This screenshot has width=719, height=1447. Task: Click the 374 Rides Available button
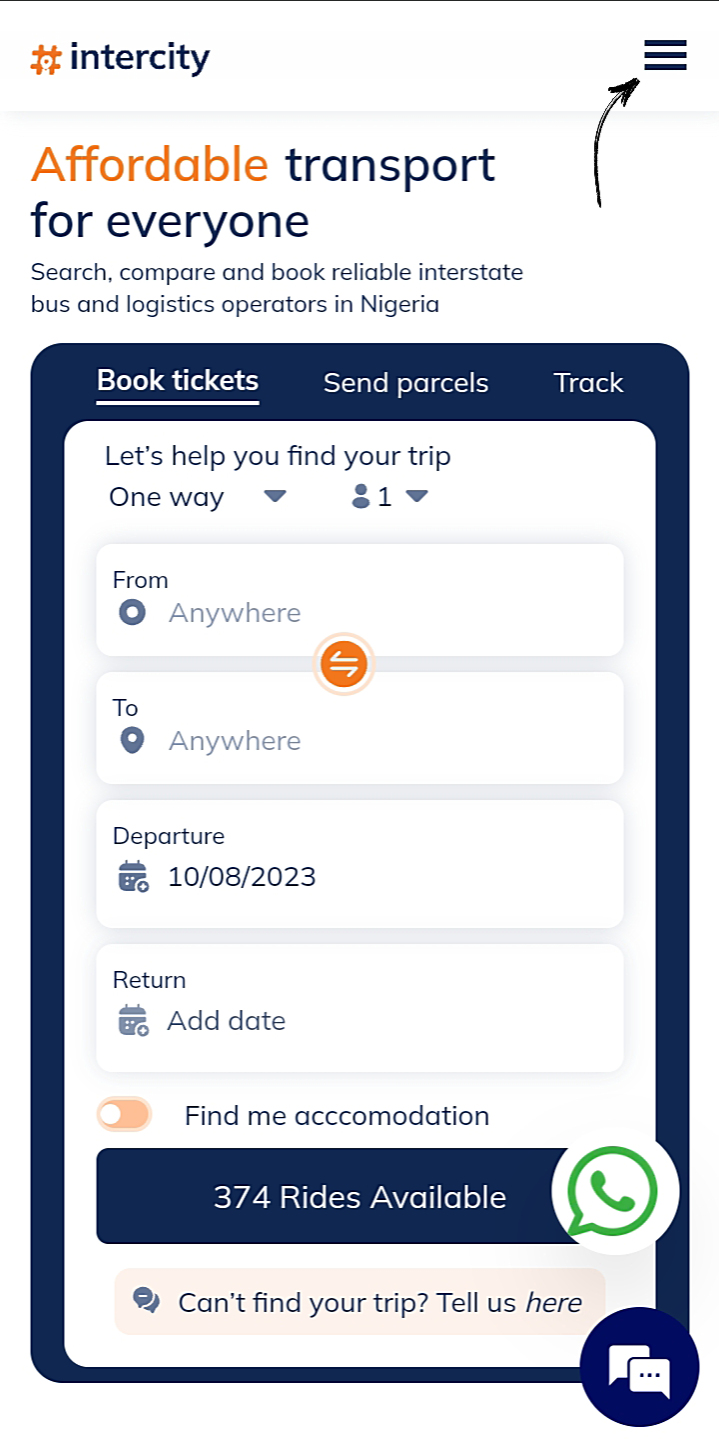(x=330, y=1197)
